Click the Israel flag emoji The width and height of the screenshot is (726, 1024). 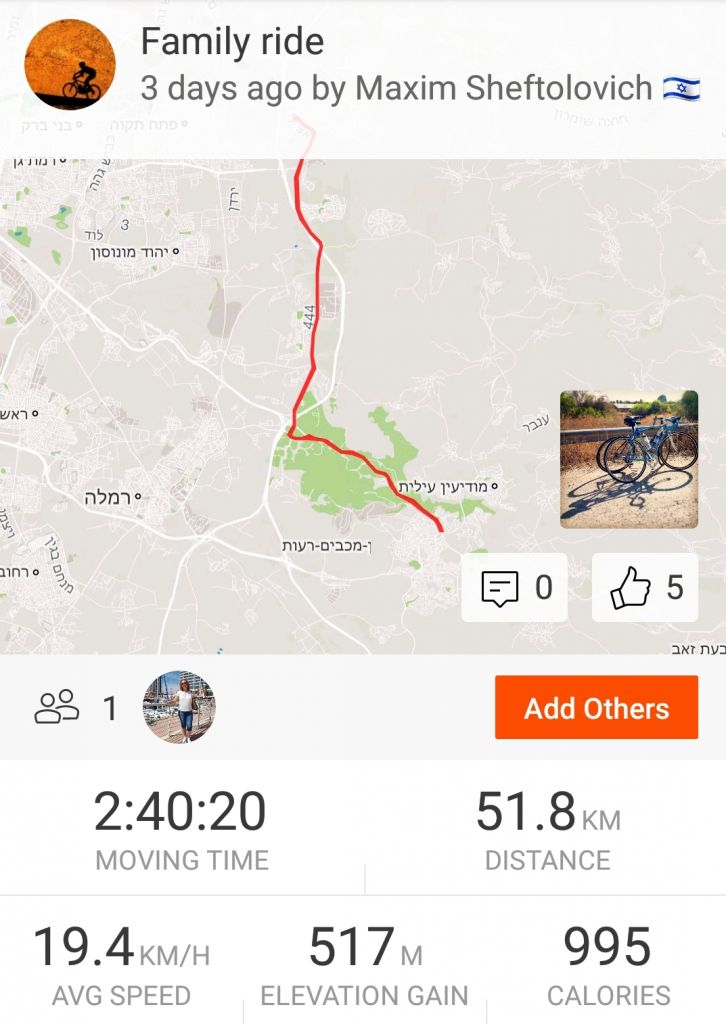(681, 88)
